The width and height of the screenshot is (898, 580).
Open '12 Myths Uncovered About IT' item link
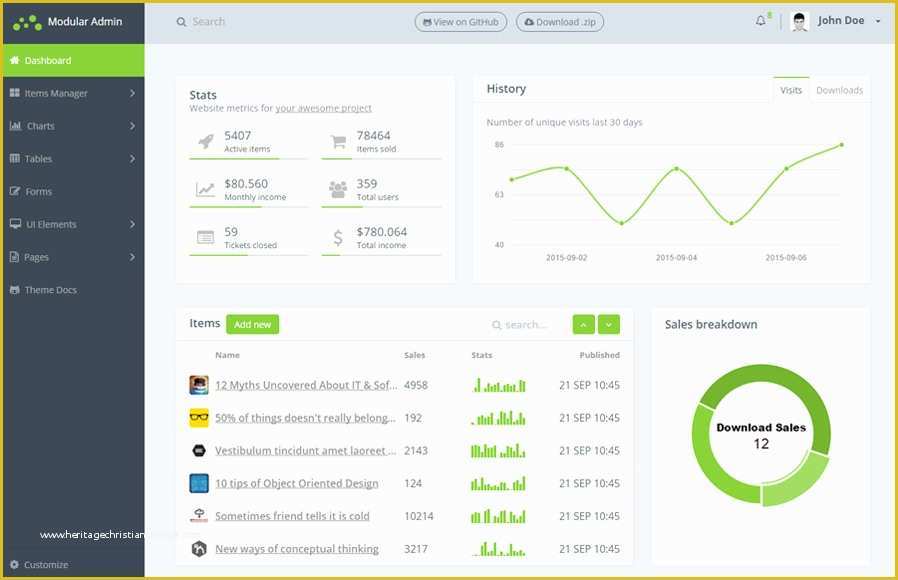(306, 385)
